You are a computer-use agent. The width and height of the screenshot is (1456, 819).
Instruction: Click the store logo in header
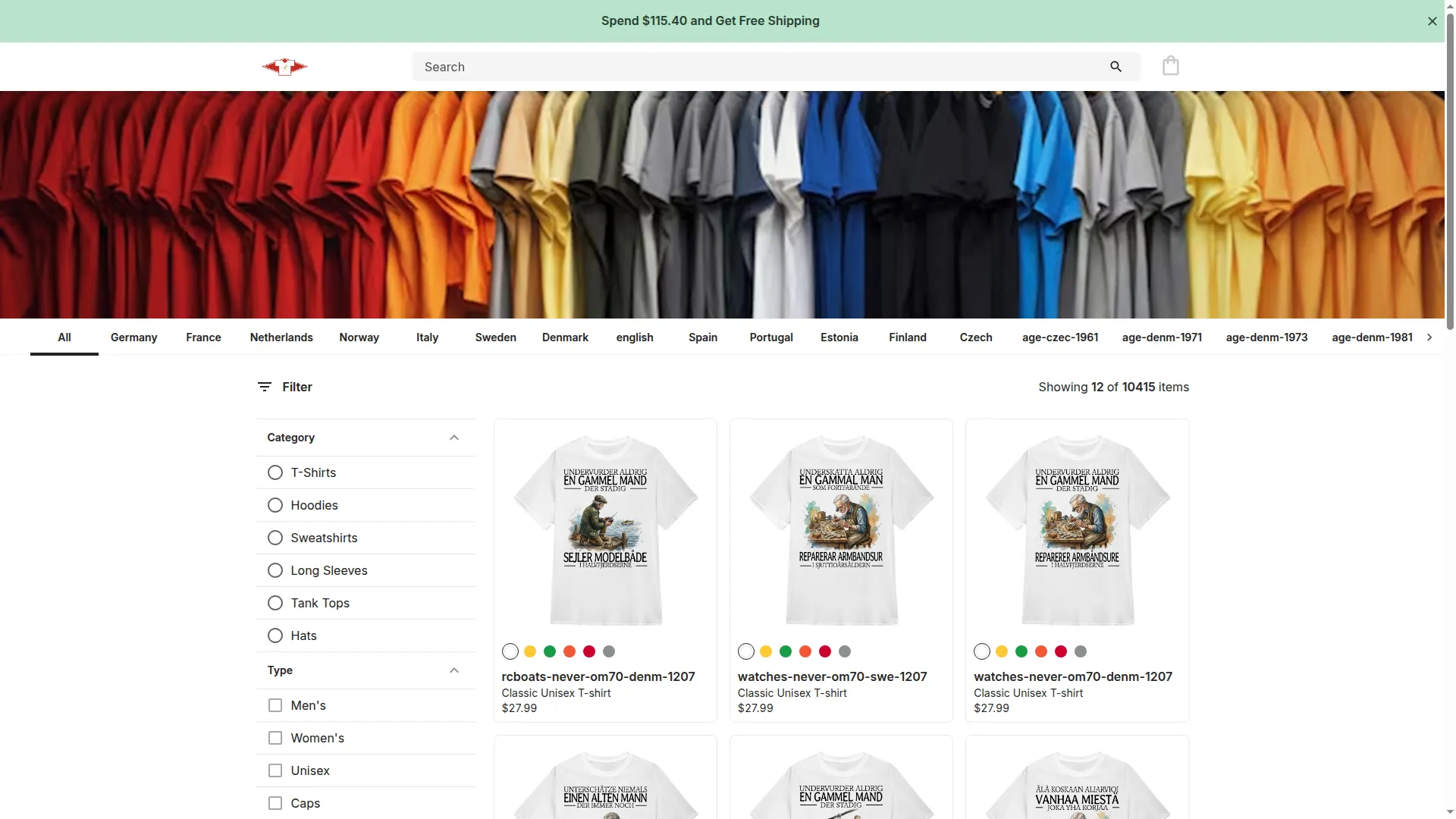[284, 67]
